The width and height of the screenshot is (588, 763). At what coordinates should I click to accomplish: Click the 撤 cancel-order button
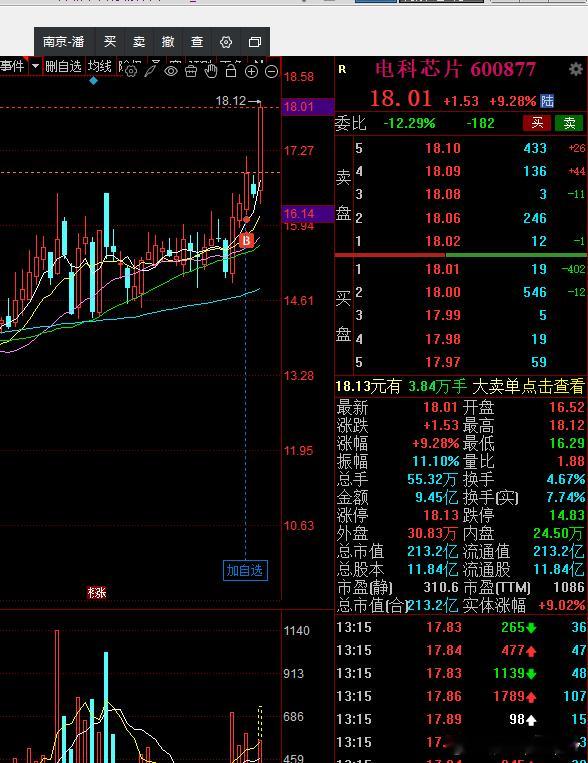pyautogui.click(x=168, y=42)
